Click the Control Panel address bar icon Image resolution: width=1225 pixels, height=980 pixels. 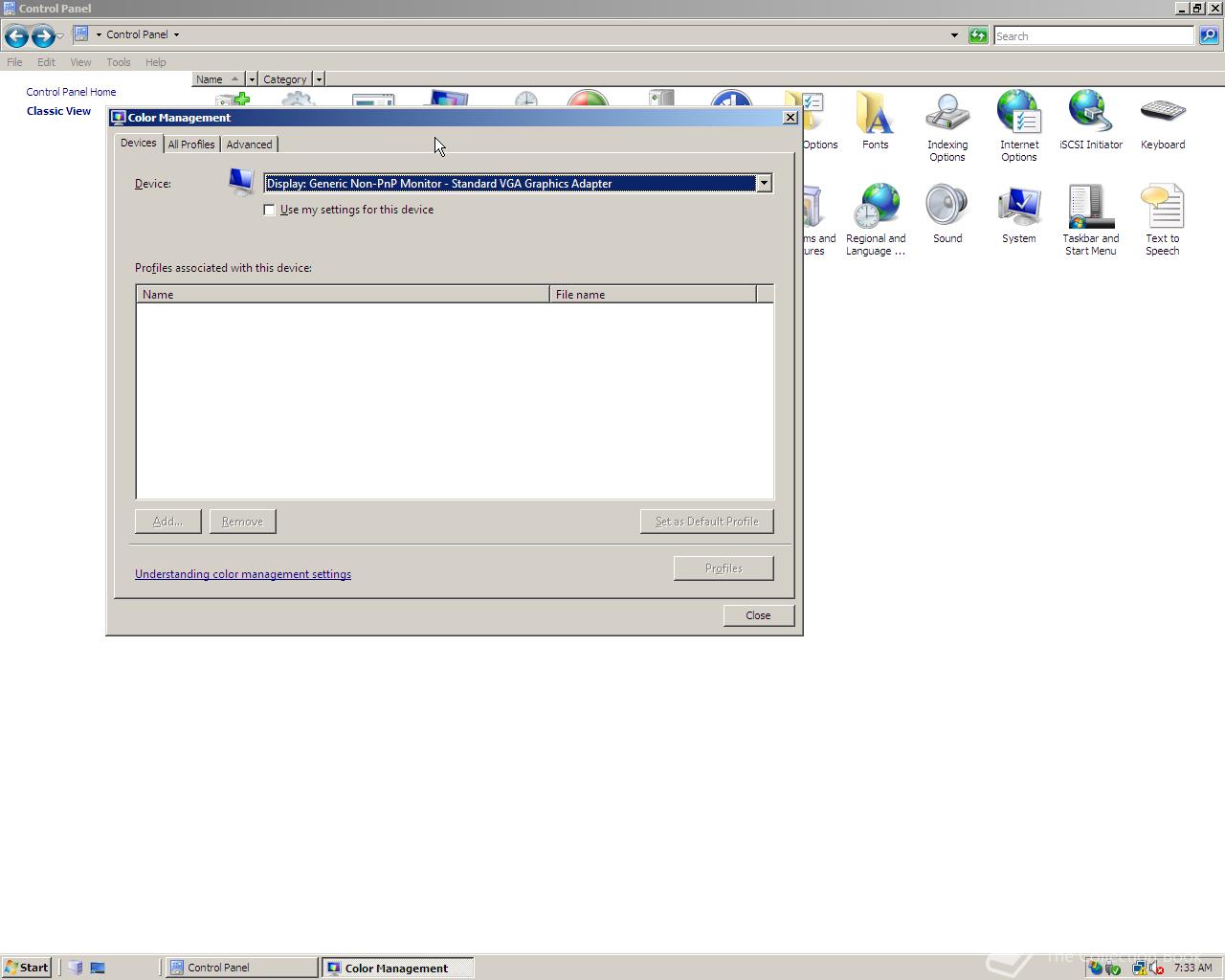pyautogui.click(x=81, y=34)
